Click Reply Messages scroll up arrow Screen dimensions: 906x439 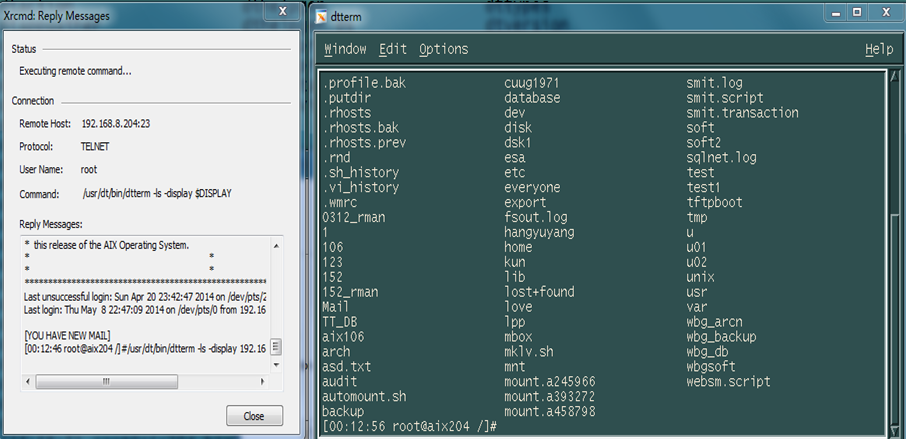pos(276,245)
